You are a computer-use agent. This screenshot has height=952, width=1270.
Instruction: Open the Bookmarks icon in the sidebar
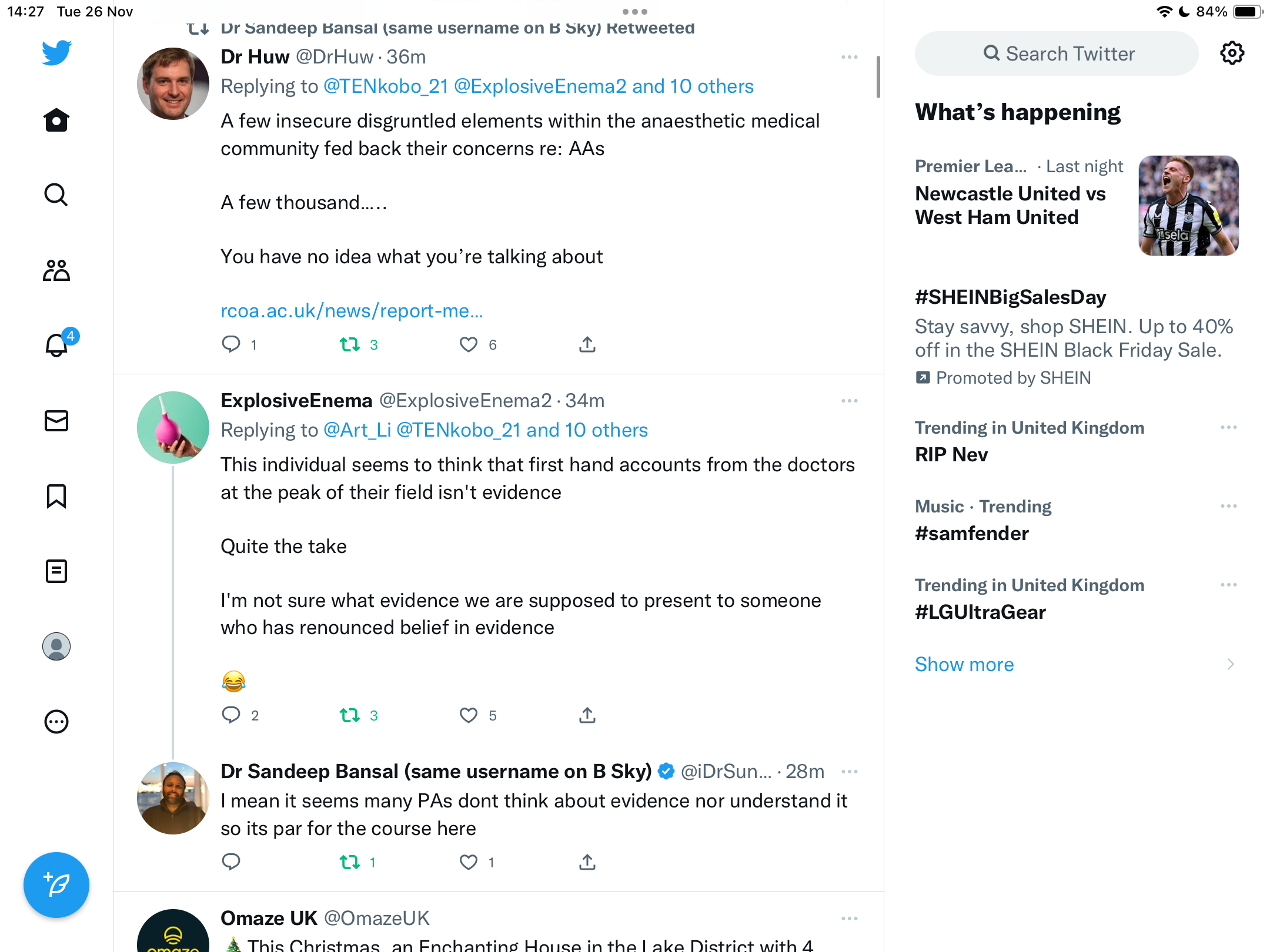tap(56, 496)
